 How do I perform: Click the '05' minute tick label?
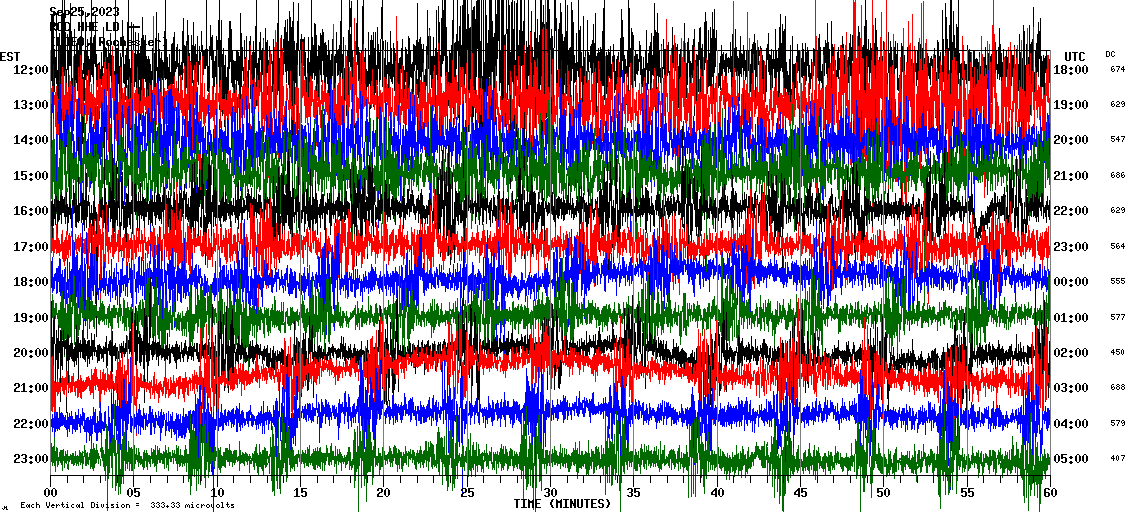[133, 493]
